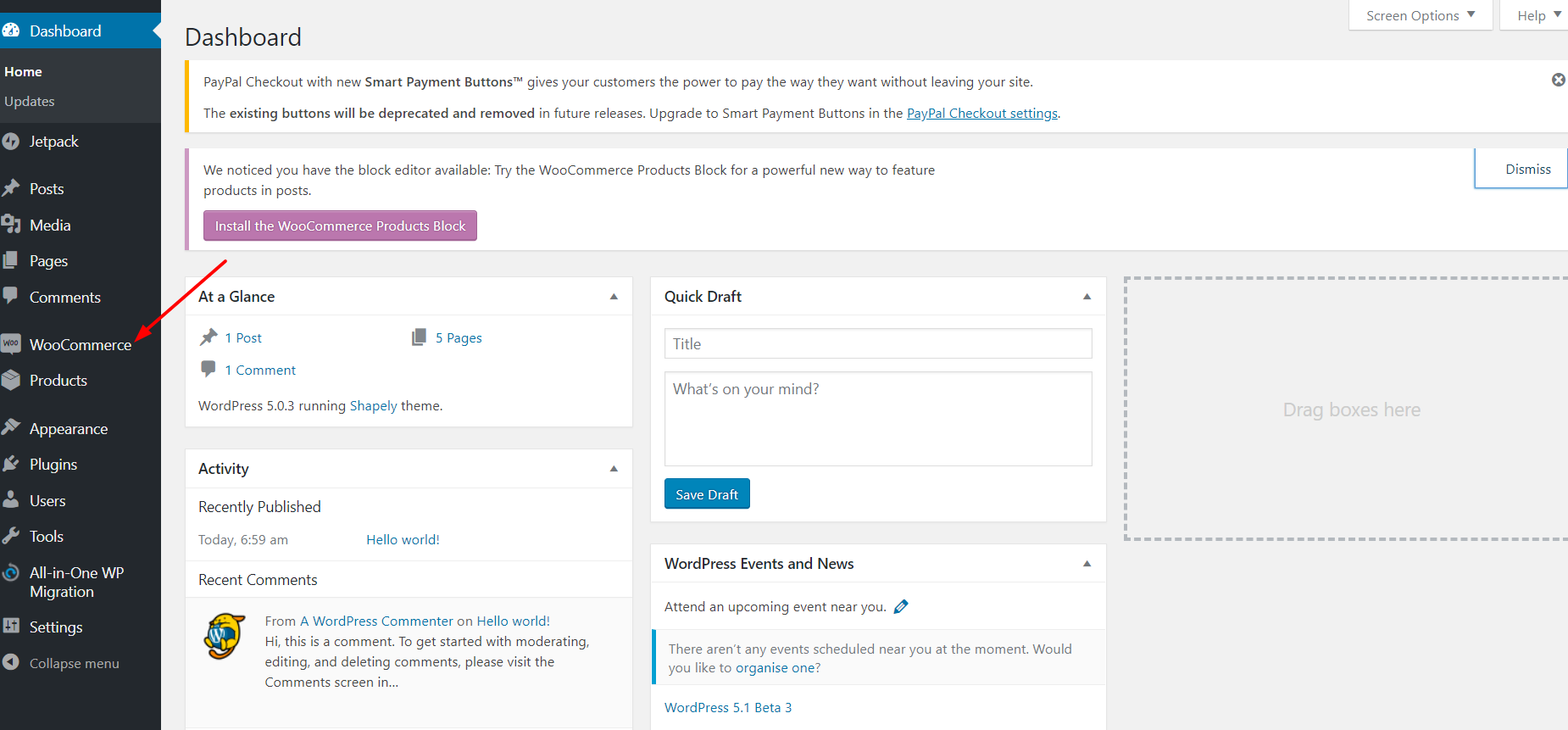The image size is (1568, 730).
Task: Open the PayPal Checkout settings link
Action: pos(982,114)
